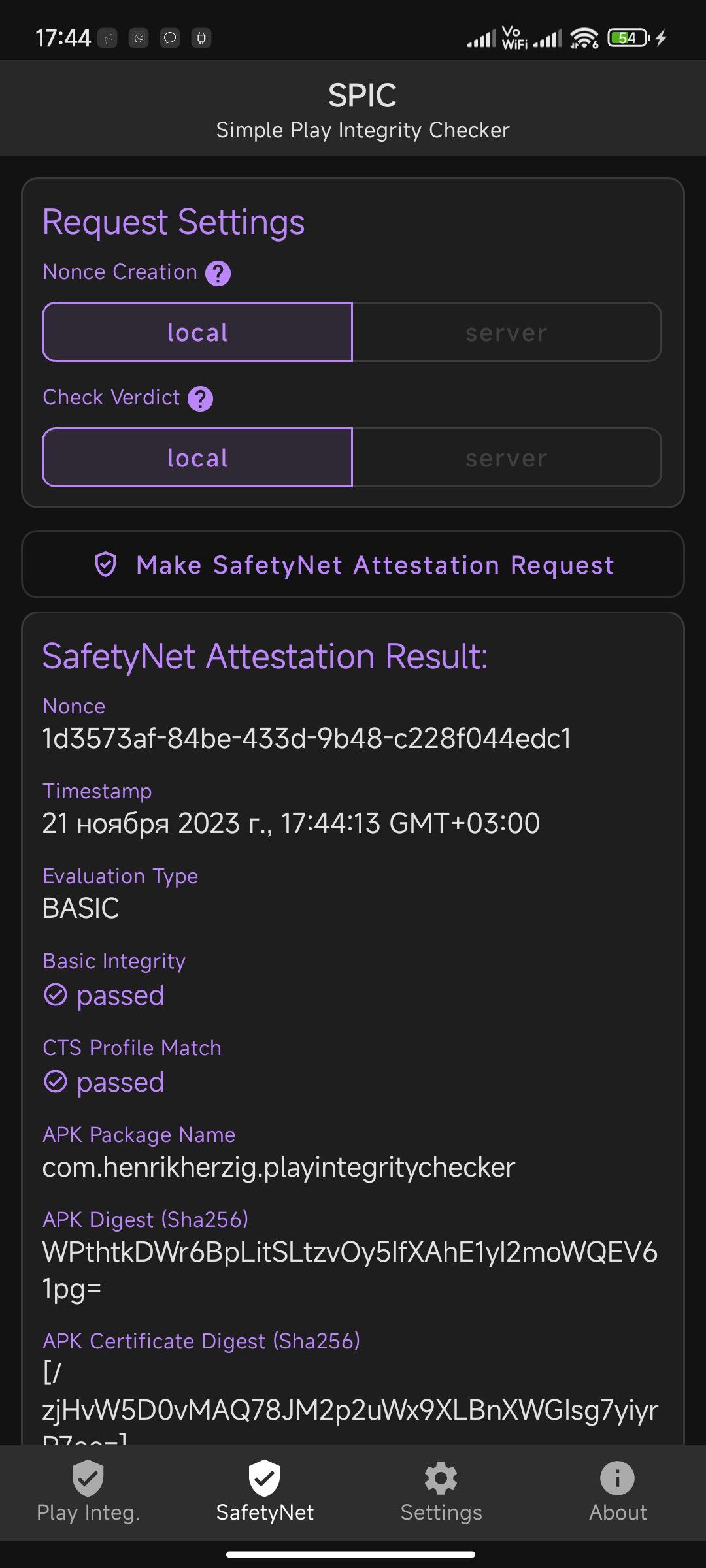Make SafetyNet Attestation Request

[x=353, y=564]
